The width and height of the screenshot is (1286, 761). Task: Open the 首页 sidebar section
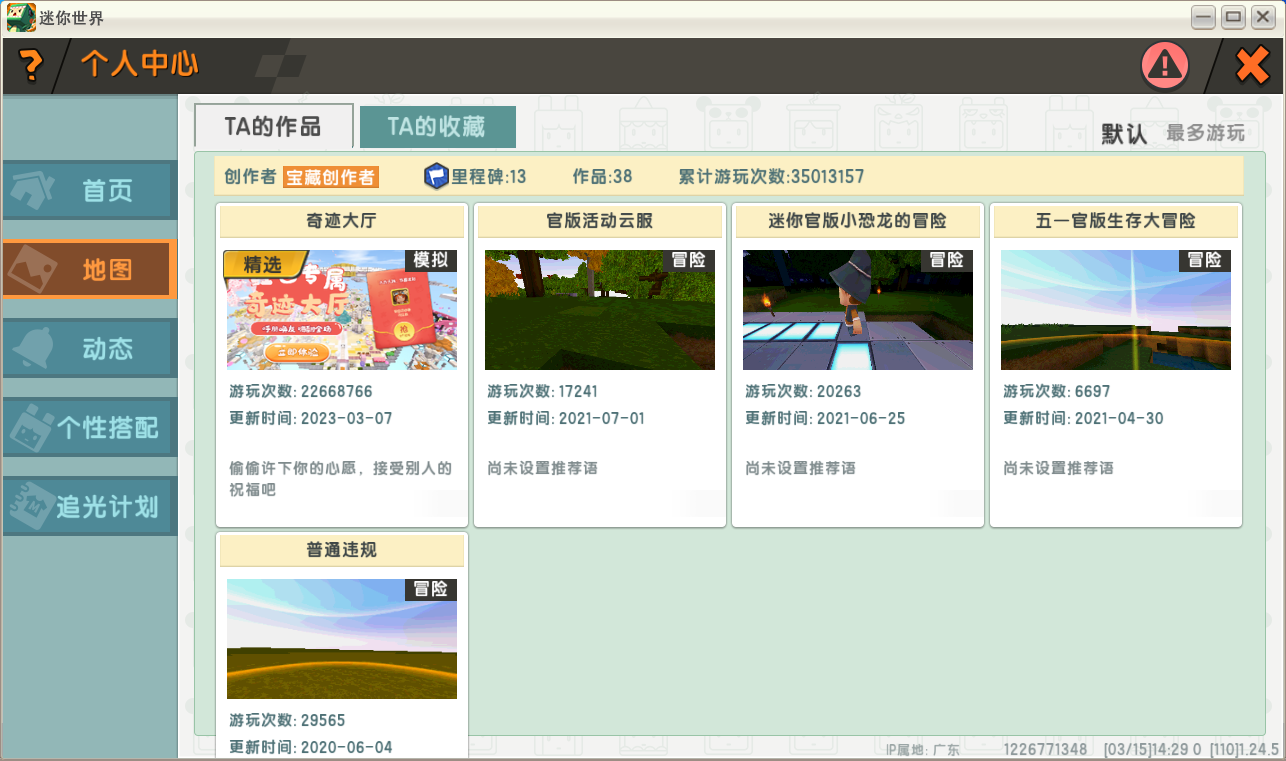tap(90, 190)
